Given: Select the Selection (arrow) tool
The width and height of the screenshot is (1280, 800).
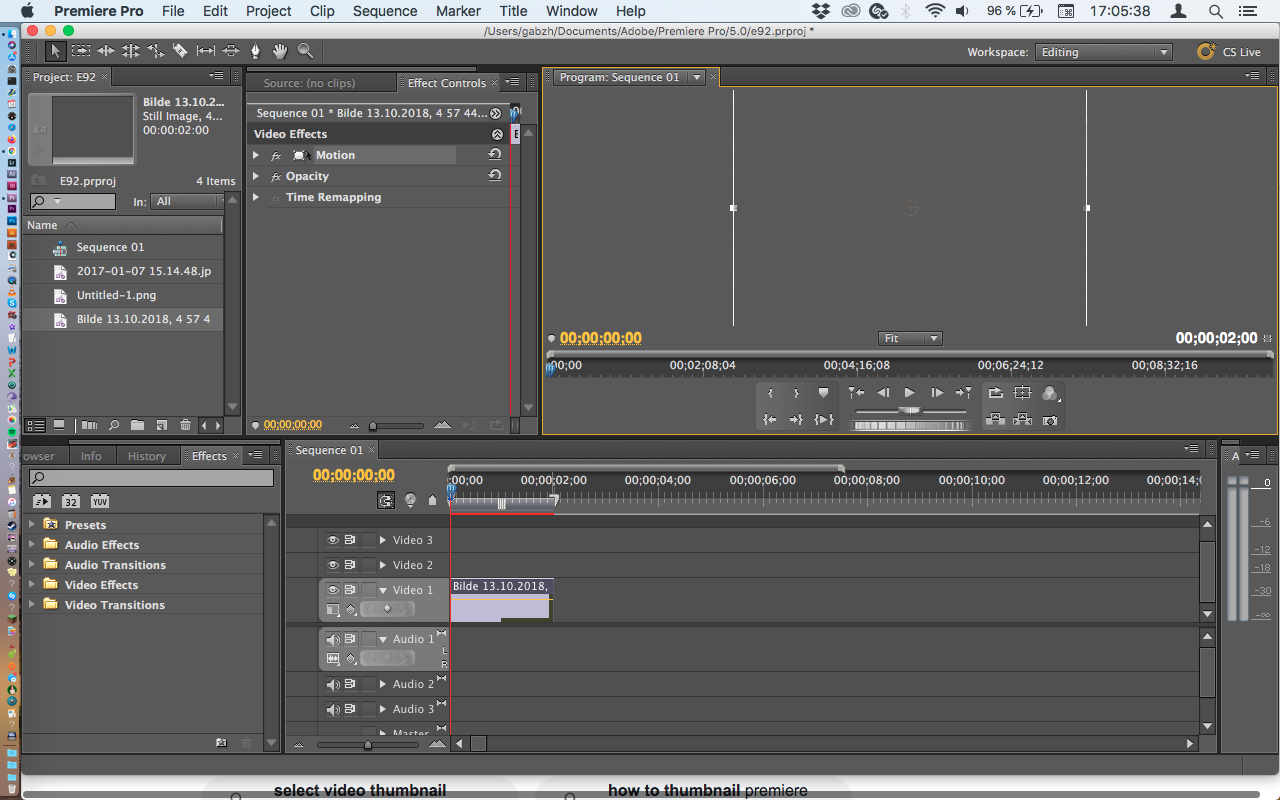Looking at the screenshot, I should pyautogui.click(x=56, y=51).
